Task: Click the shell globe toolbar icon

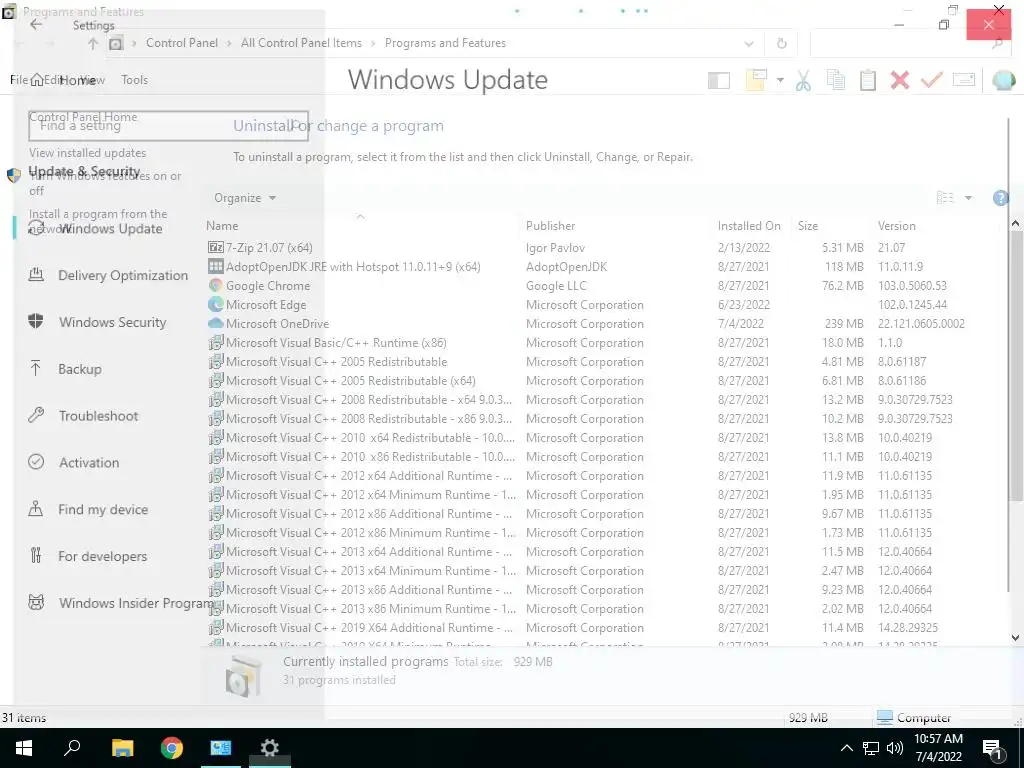Action: coord(1003,80)
